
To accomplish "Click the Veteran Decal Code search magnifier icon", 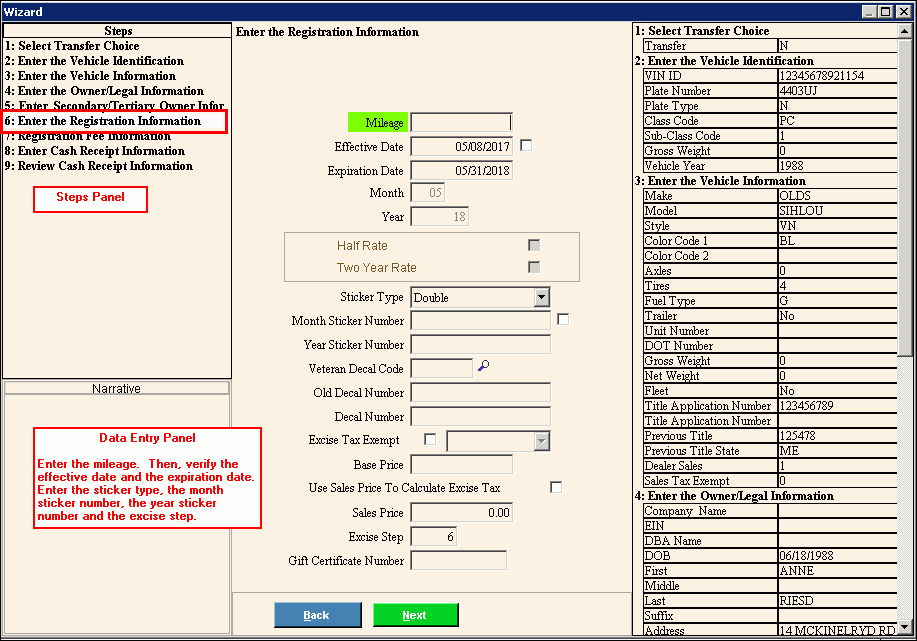I will (x=483, y=367).
